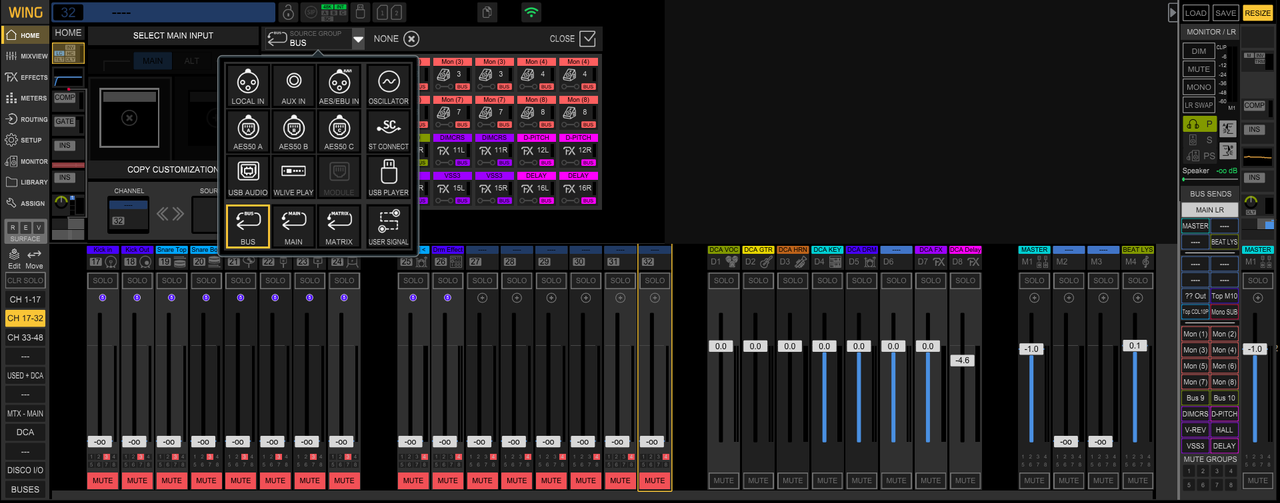Viewport: 1280px width, 503px height.
Task: Open the HOME view
Action: click(23, 35)
